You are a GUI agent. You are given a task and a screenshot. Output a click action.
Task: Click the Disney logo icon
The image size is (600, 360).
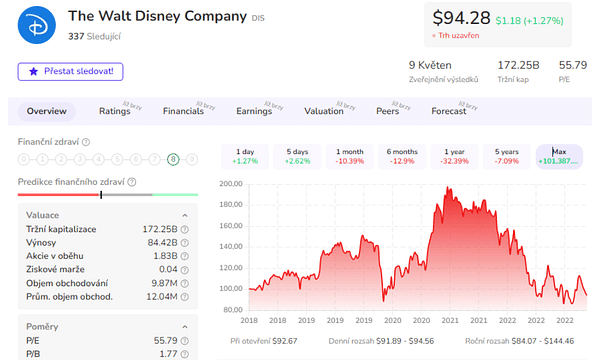tap(37, 25)
